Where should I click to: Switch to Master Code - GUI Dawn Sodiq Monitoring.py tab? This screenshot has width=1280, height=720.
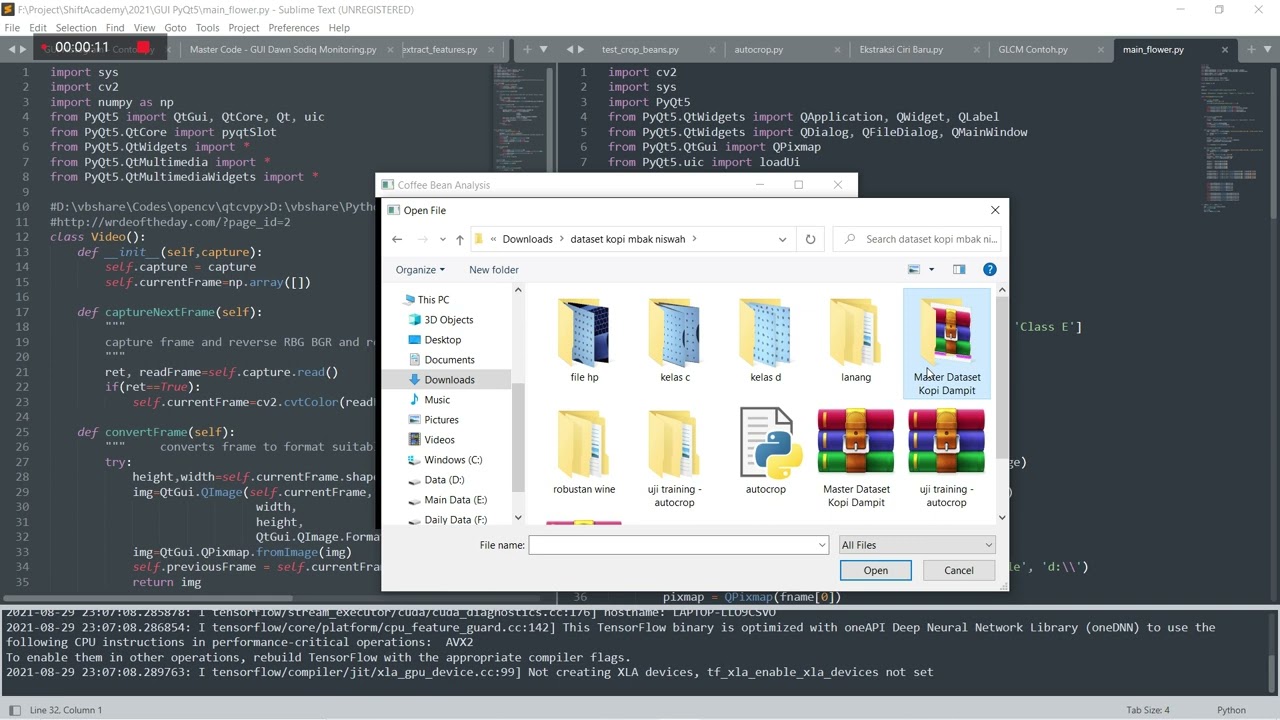(x=283, y=49)
